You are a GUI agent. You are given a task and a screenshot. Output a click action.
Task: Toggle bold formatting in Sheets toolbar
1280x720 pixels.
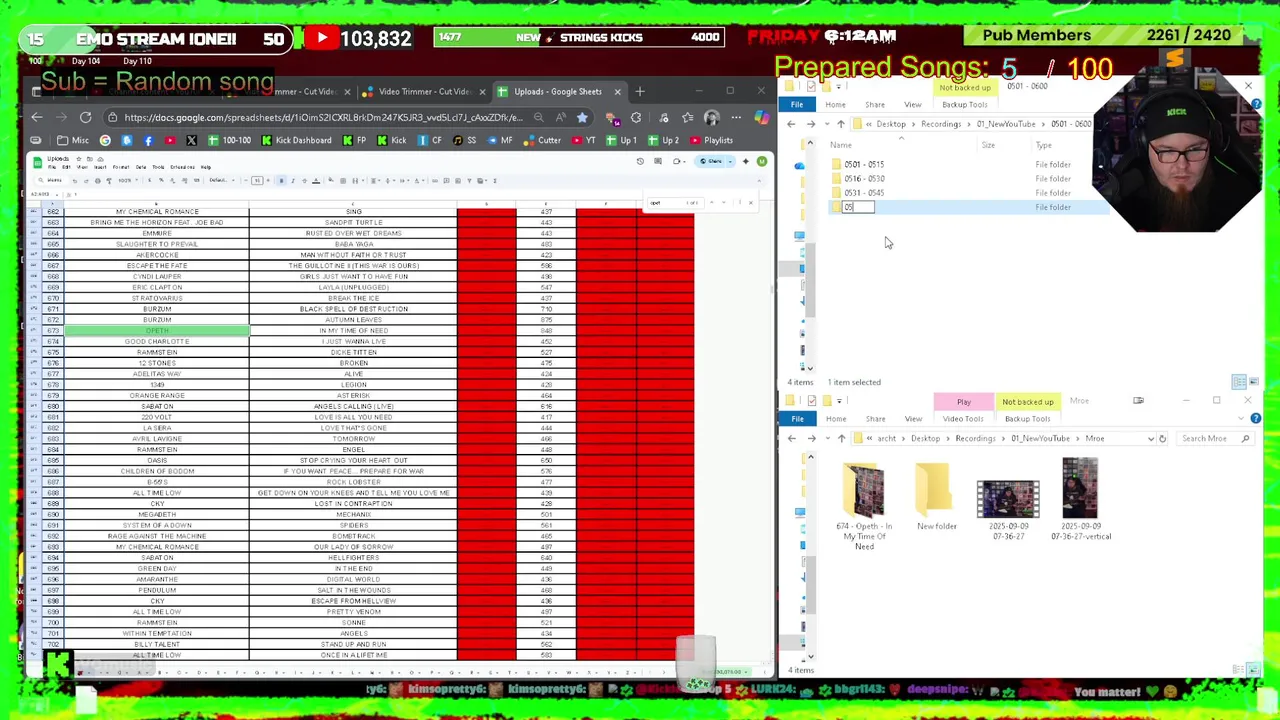[x=281, y=181]
